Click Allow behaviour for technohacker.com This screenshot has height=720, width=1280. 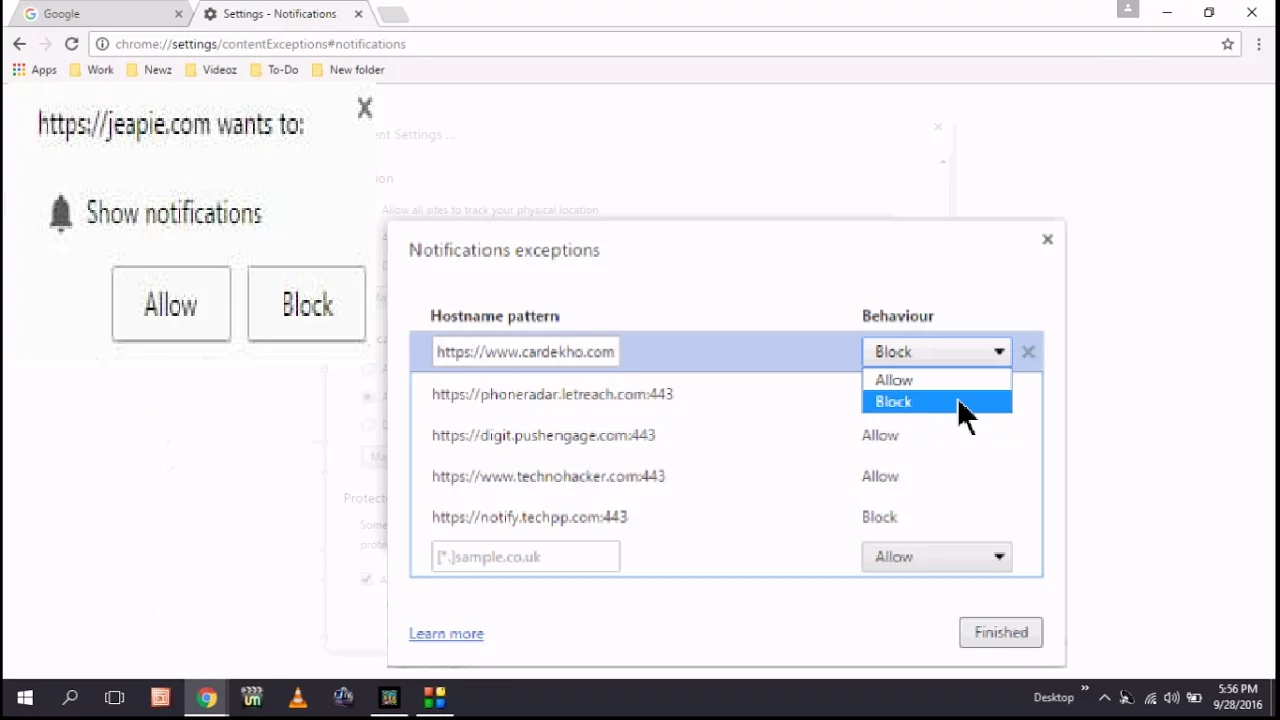(880, 476)
